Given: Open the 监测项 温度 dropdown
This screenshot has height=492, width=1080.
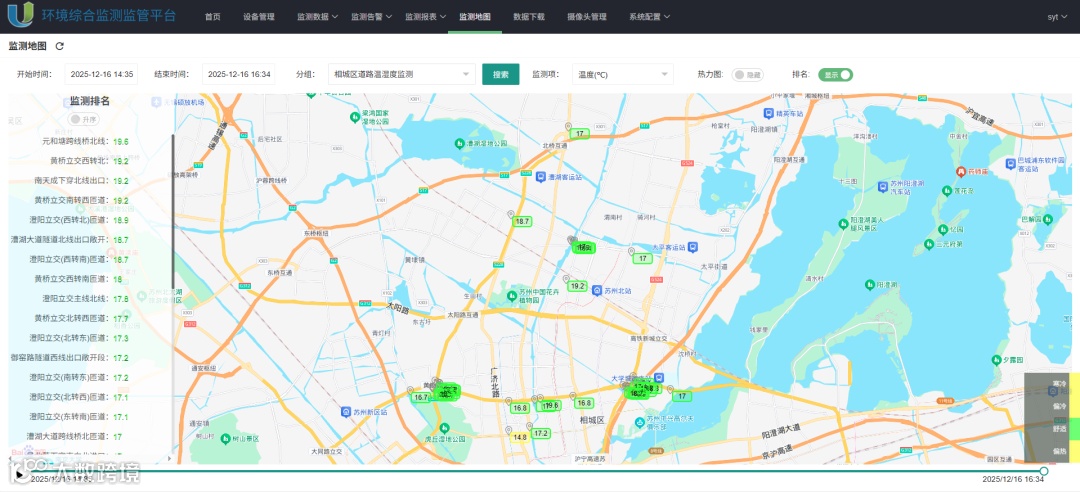Looking at the screenshot, I should (x=623, y=74).
